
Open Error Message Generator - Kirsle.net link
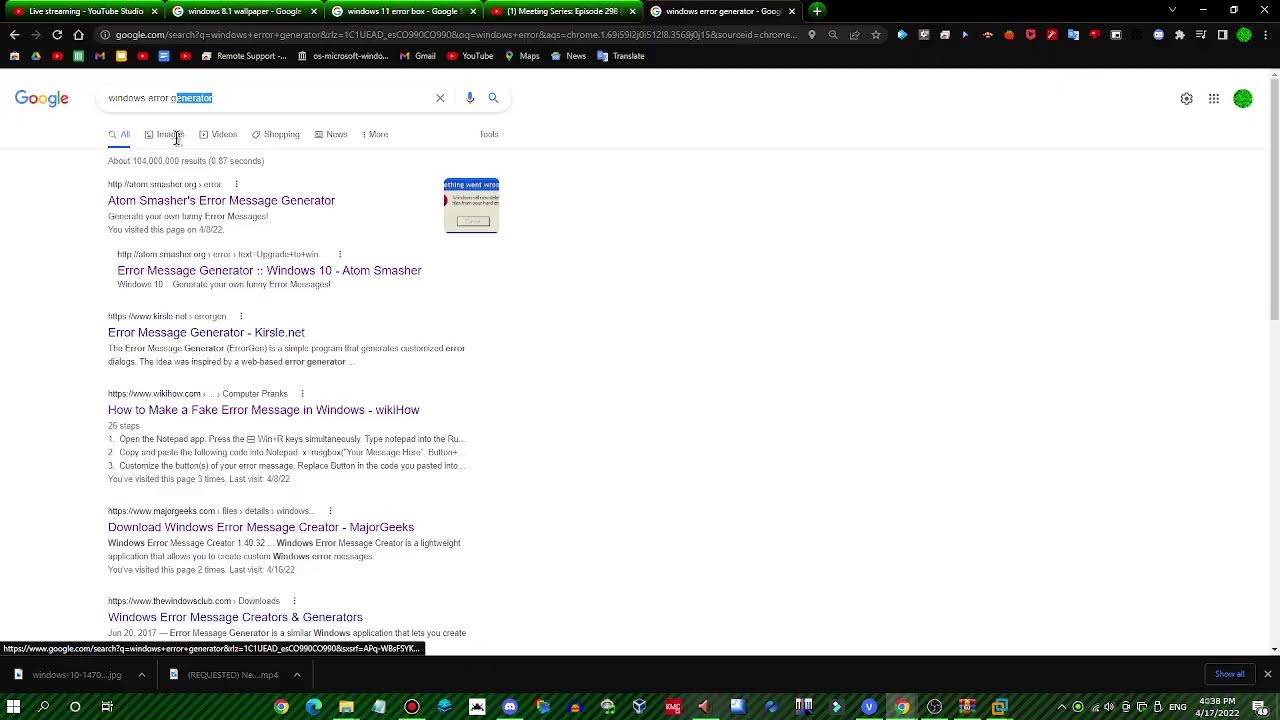coord(206,332)
